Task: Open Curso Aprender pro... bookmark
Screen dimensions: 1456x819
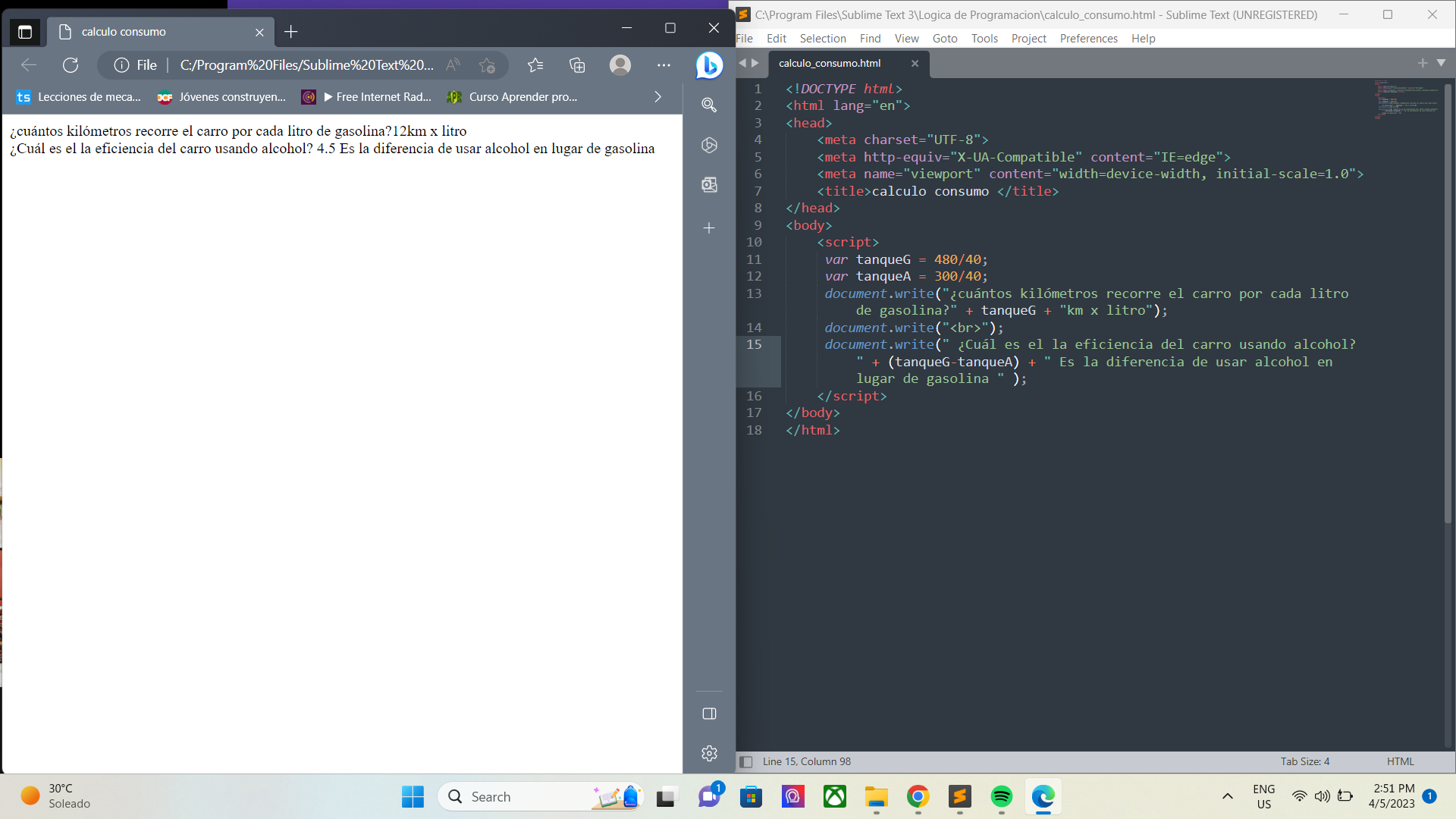Action: [513, 97]
